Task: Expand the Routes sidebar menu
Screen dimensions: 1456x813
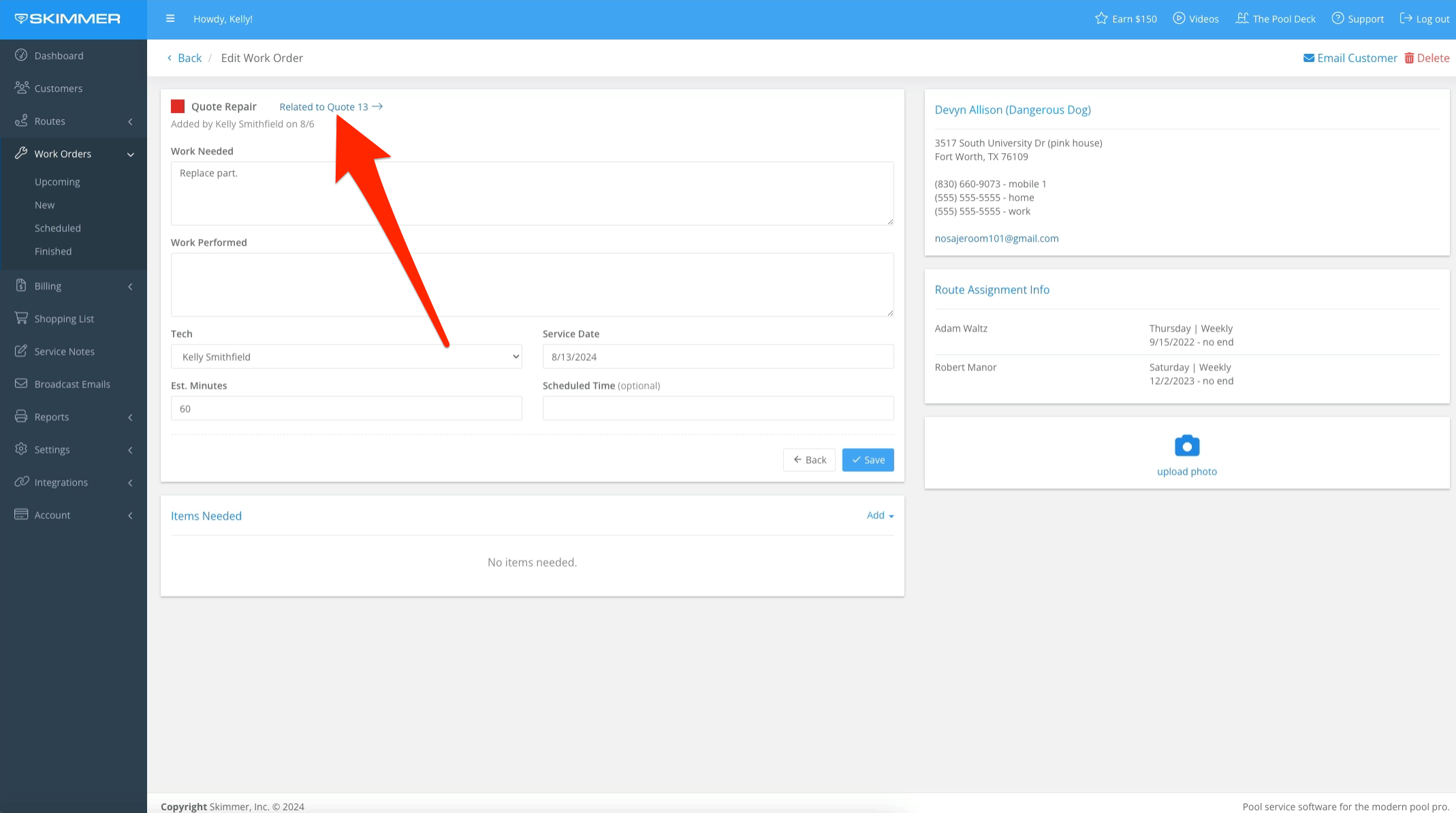Action: 73,121
